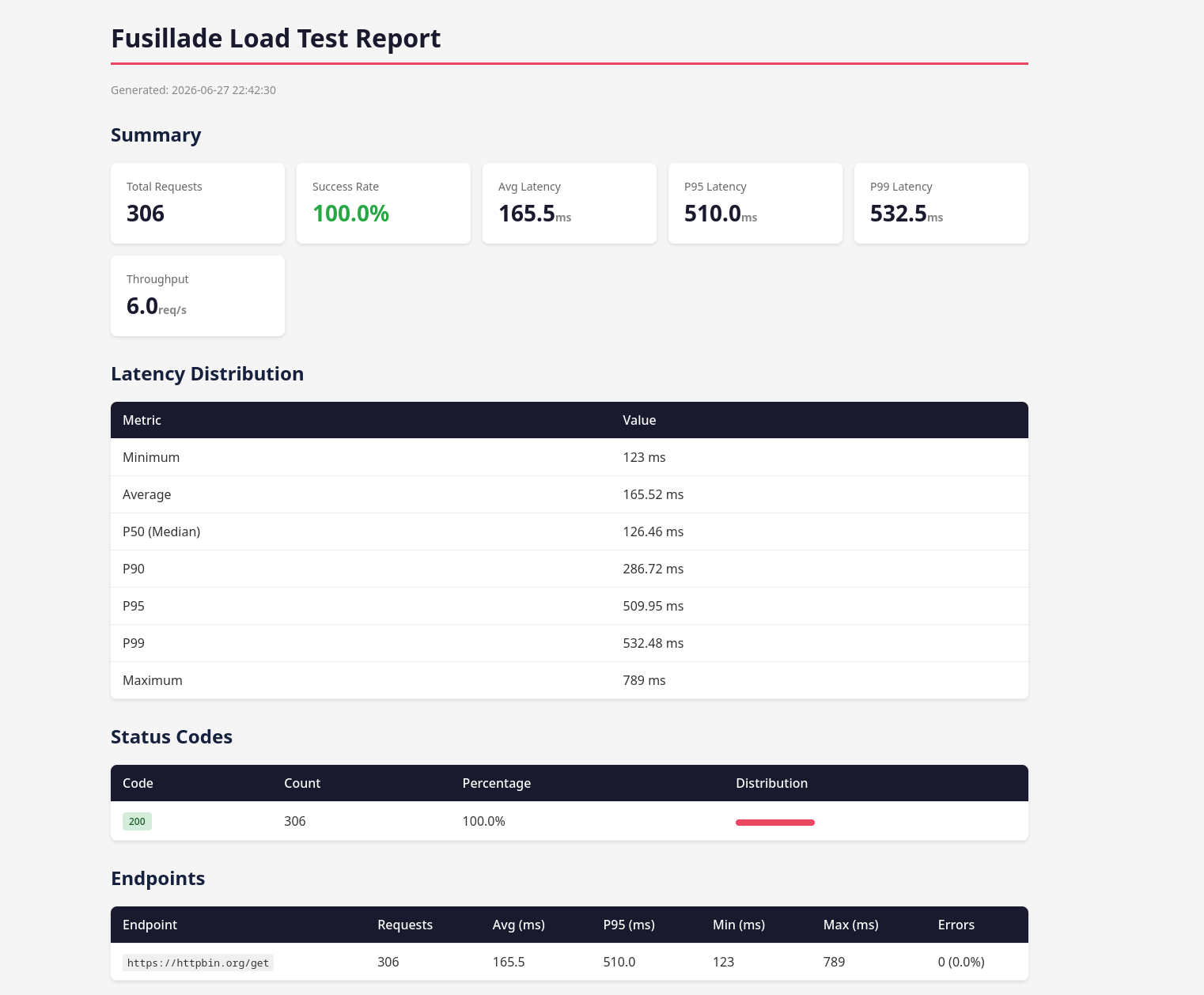
Task: Click the Success Rate card label
Action: 346,187
